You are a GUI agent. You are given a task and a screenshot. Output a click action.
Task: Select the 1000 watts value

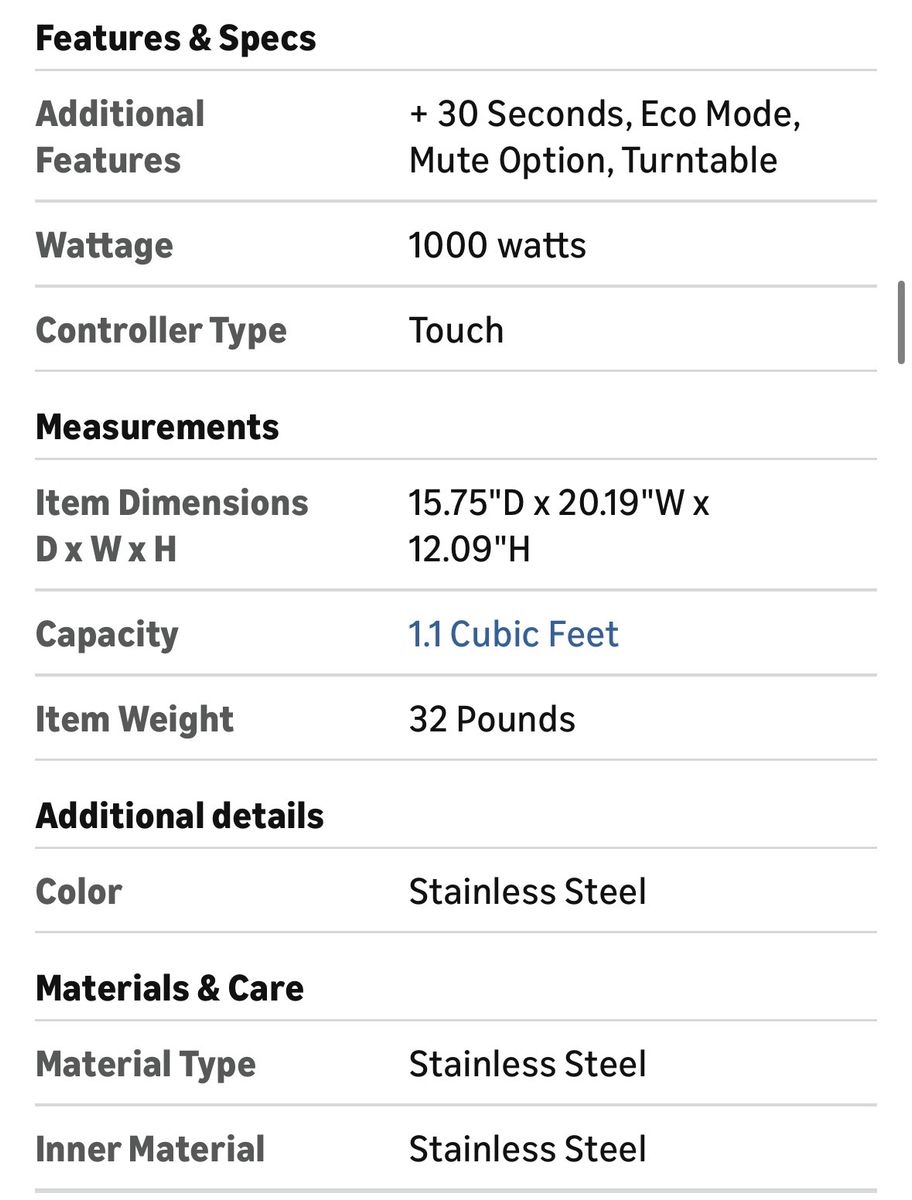pyautogui.click(x=497, y=245)
